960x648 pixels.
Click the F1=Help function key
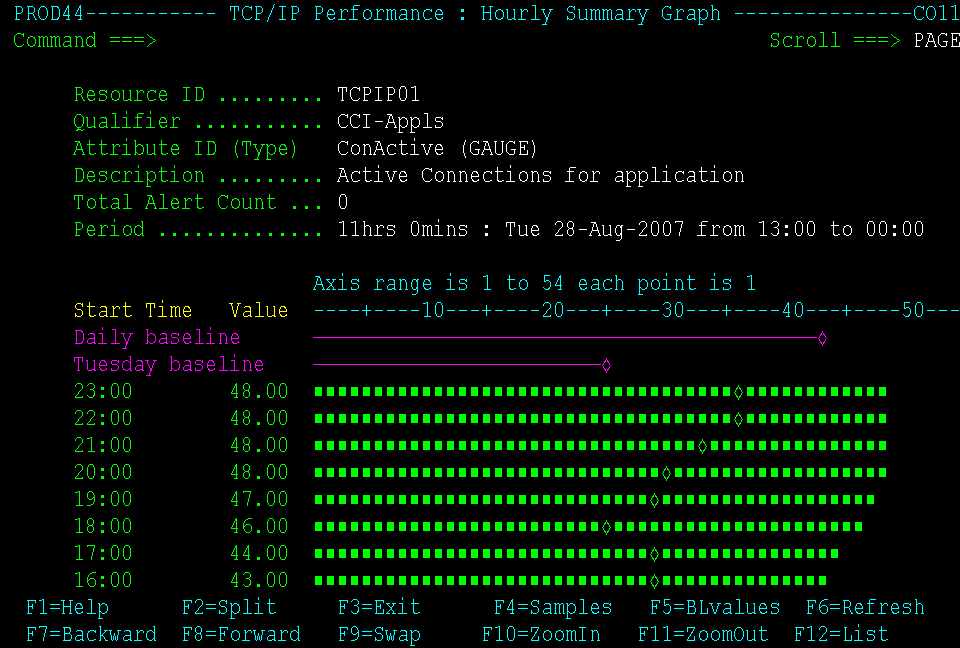pyautogui.click(x=67, y=608)
